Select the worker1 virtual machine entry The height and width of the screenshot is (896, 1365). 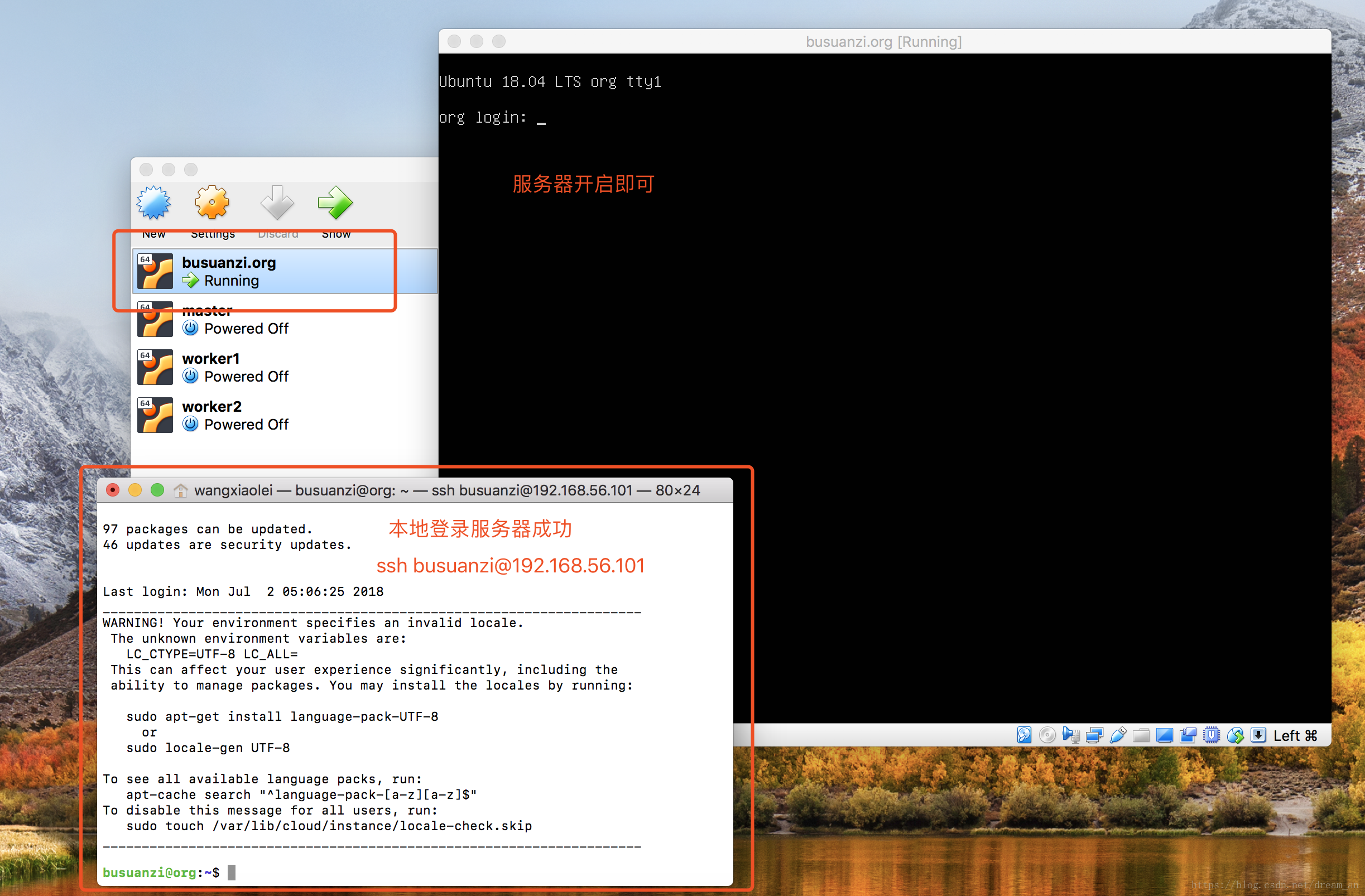[285, 368]
